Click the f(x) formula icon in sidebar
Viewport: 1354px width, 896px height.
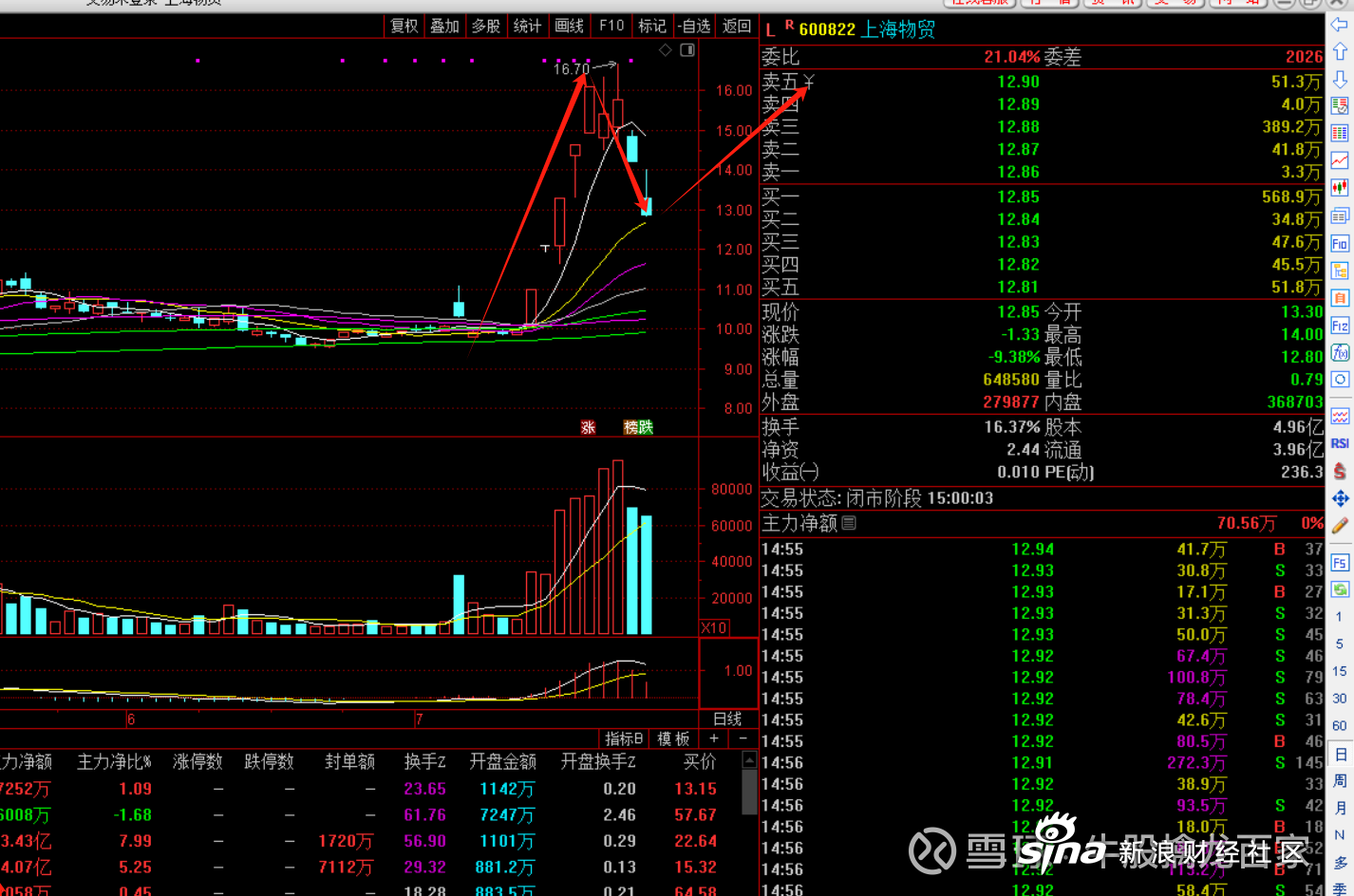pyautogui.click(x=1340, y=353)
